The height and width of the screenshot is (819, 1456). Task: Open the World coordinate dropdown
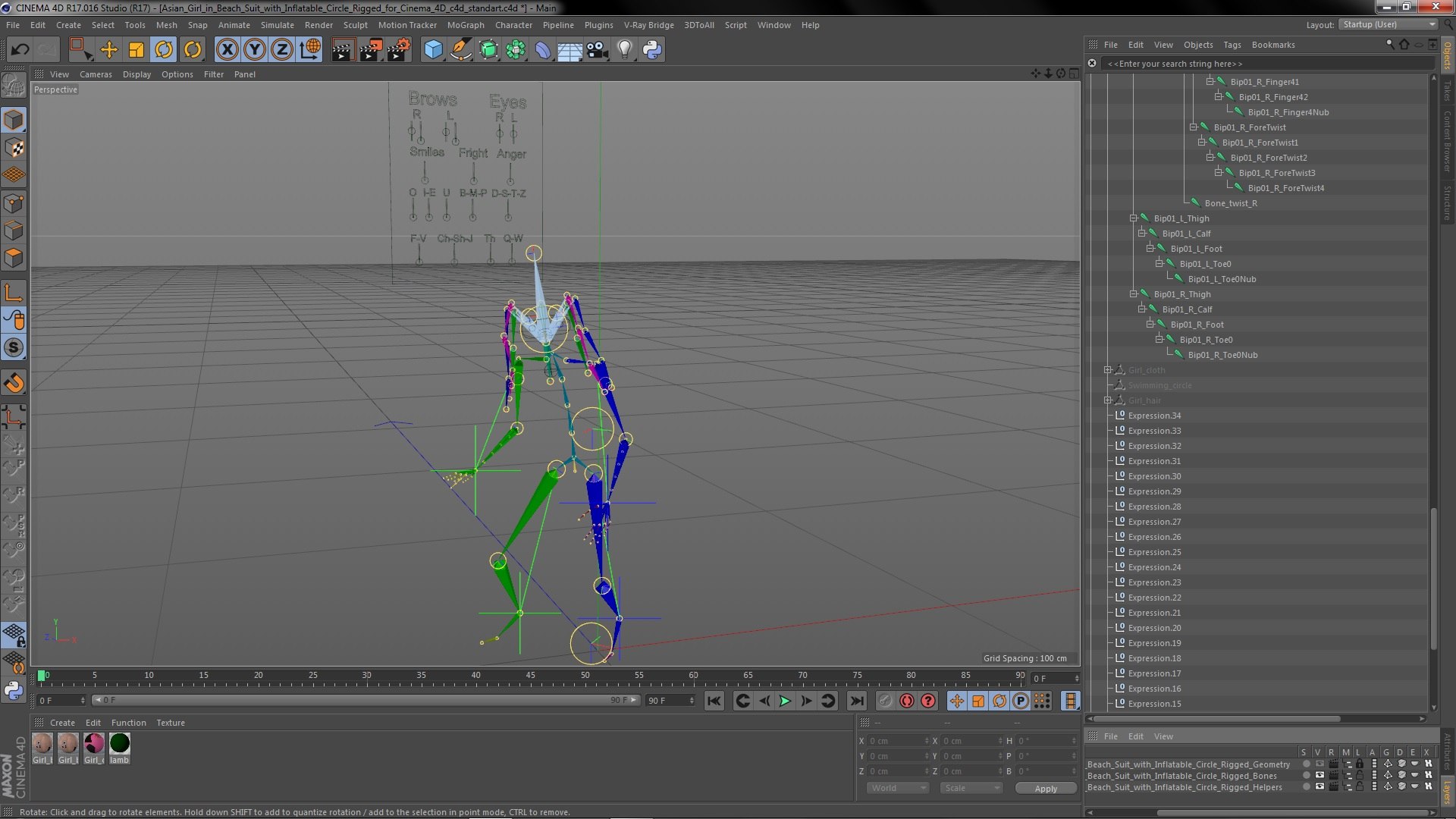point(899,789)
